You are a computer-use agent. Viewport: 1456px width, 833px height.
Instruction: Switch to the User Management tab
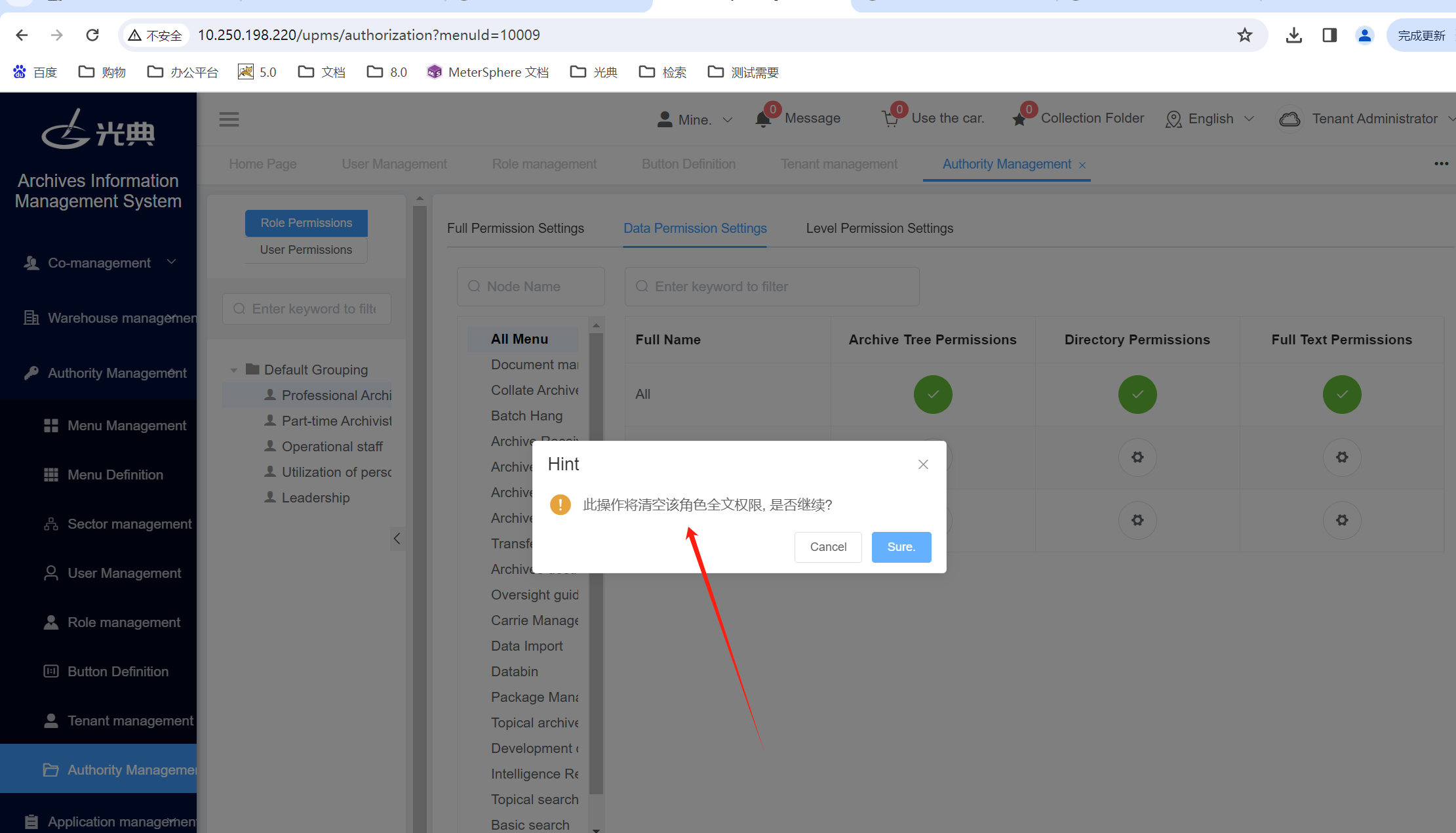[394, 164]
